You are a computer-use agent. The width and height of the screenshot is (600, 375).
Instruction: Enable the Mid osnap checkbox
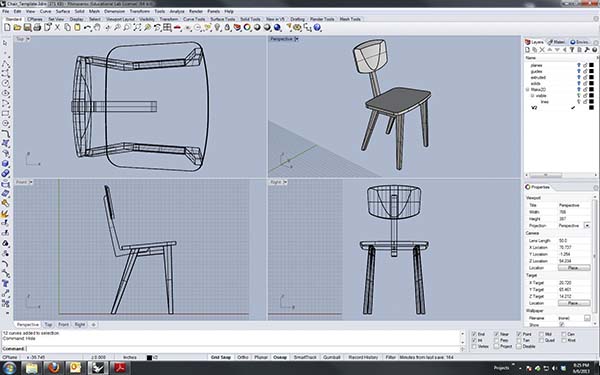(x=541, y=334)
